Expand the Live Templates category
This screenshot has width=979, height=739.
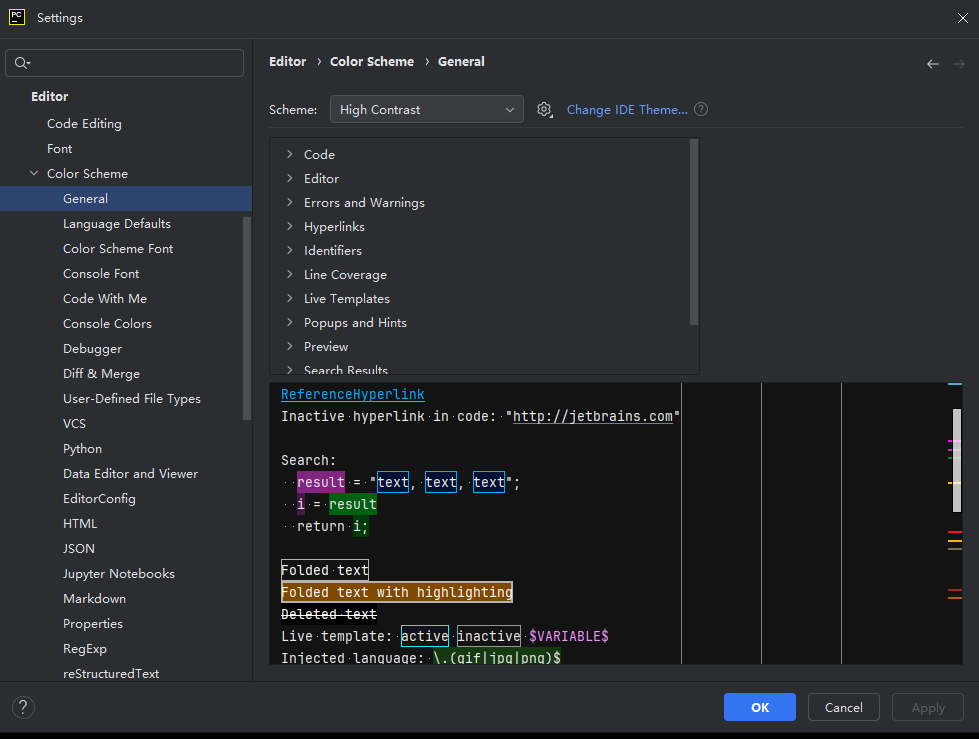289,299
